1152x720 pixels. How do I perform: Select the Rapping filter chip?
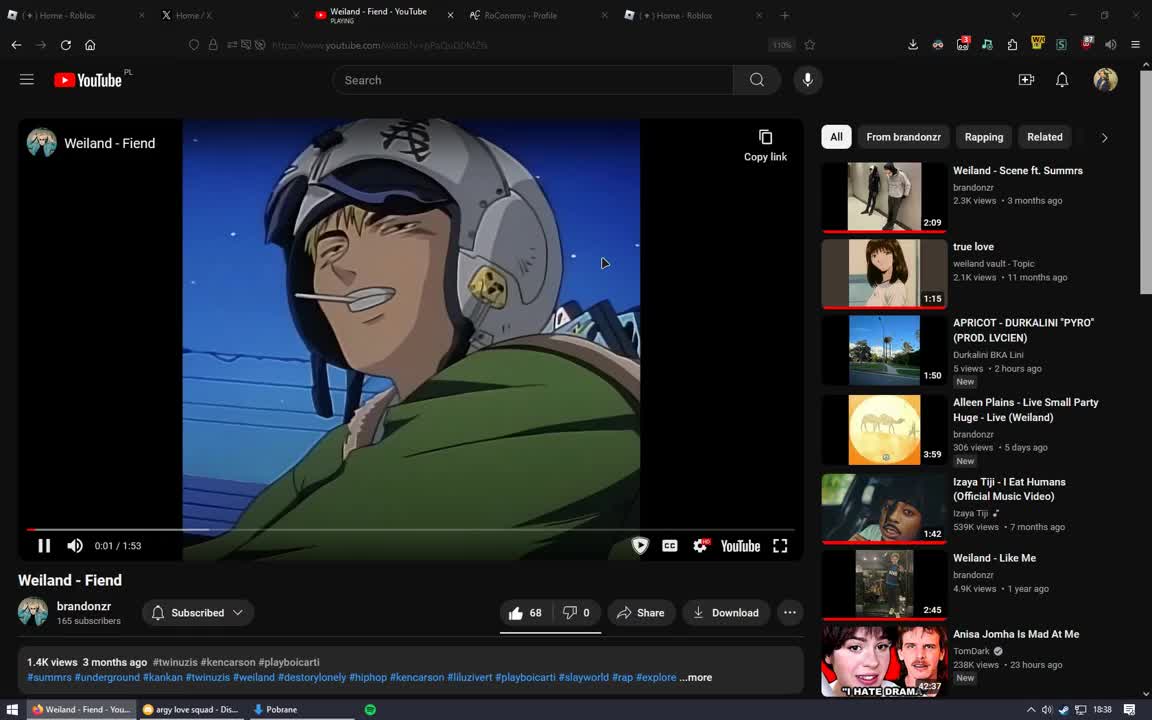(984, 137)
